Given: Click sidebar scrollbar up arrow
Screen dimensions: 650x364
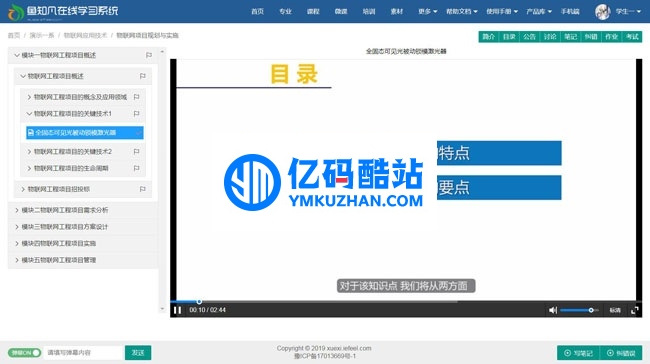Looking at the screenshot, I should (162, 52).
